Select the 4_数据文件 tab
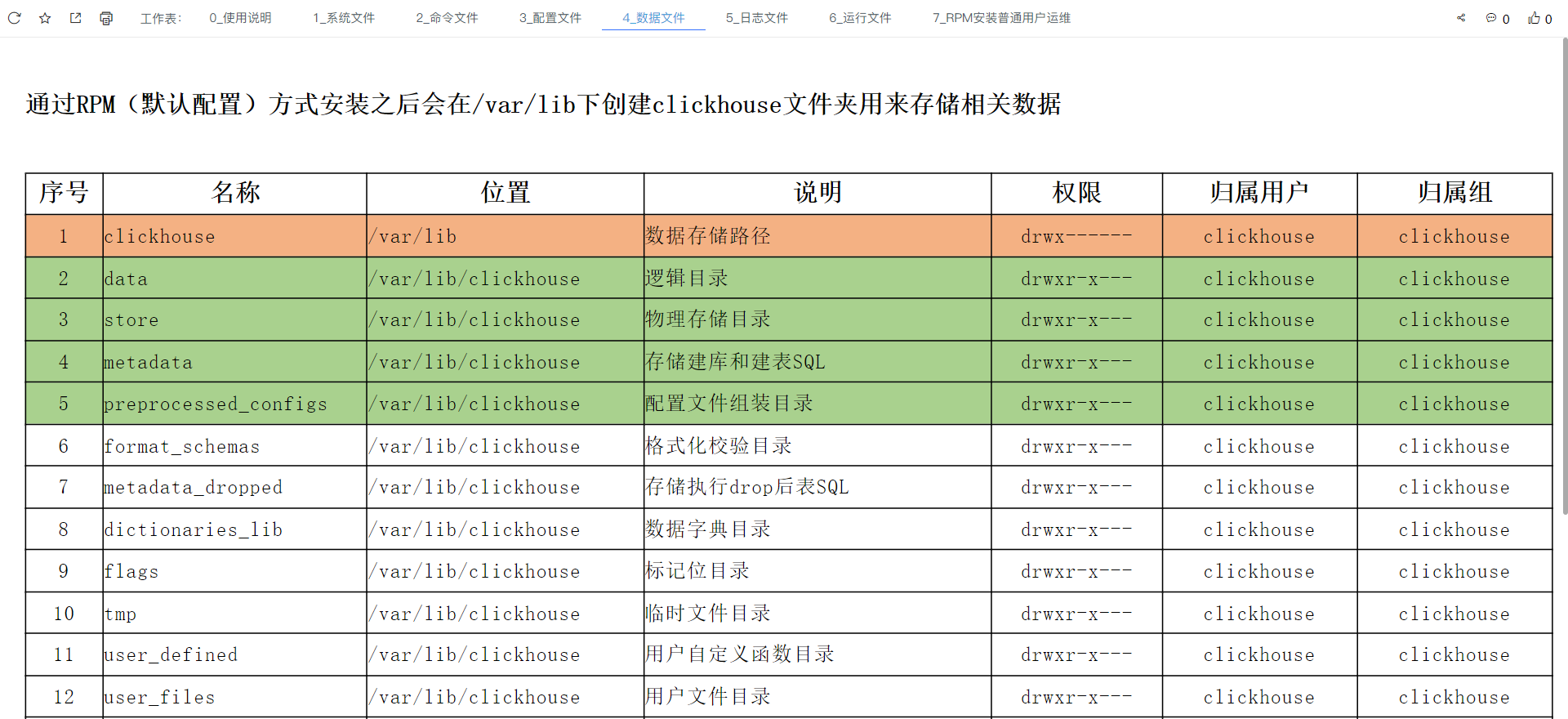1568x719 pixels. (653, 18)
